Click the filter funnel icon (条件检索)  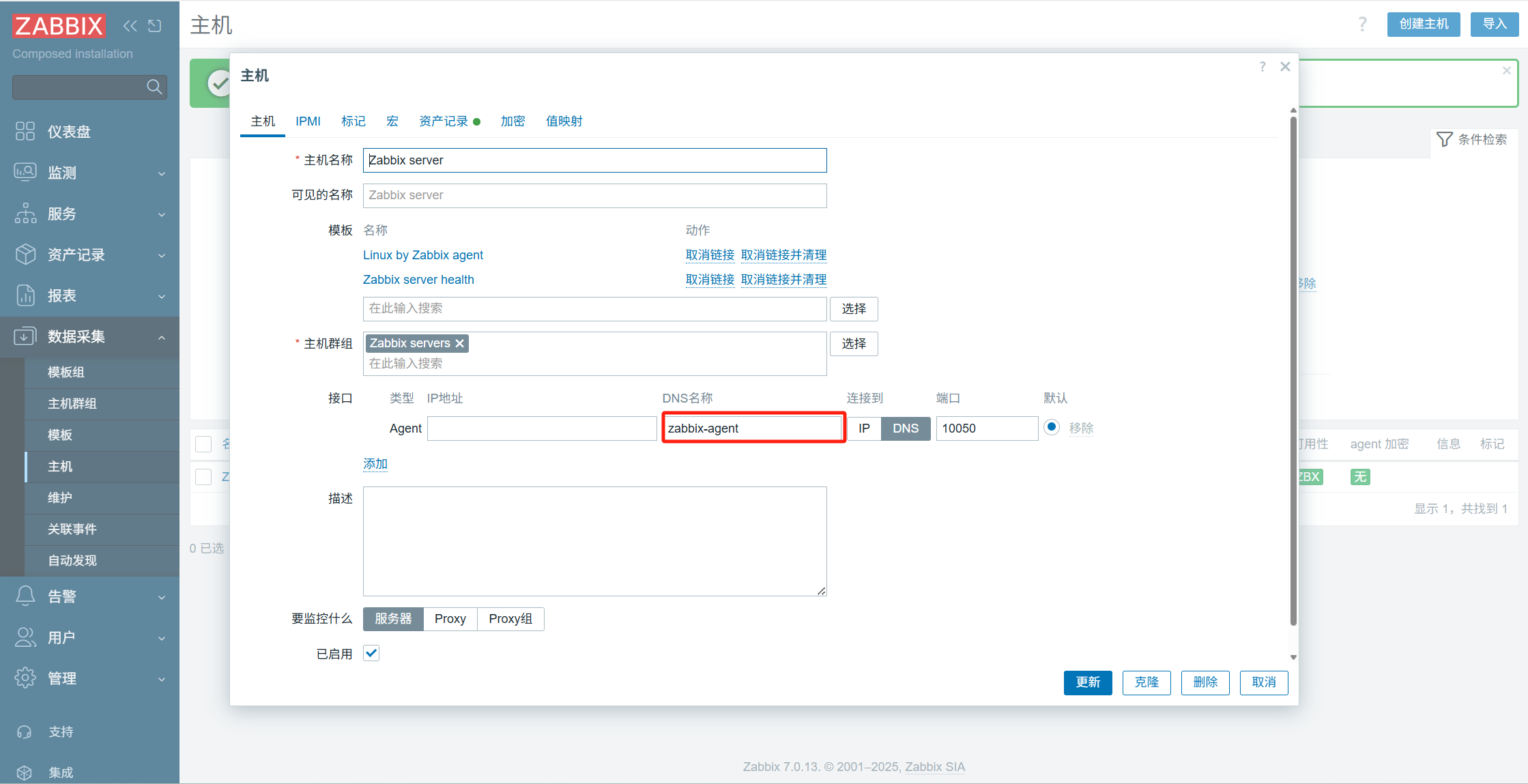click(x=1444, y=139)
